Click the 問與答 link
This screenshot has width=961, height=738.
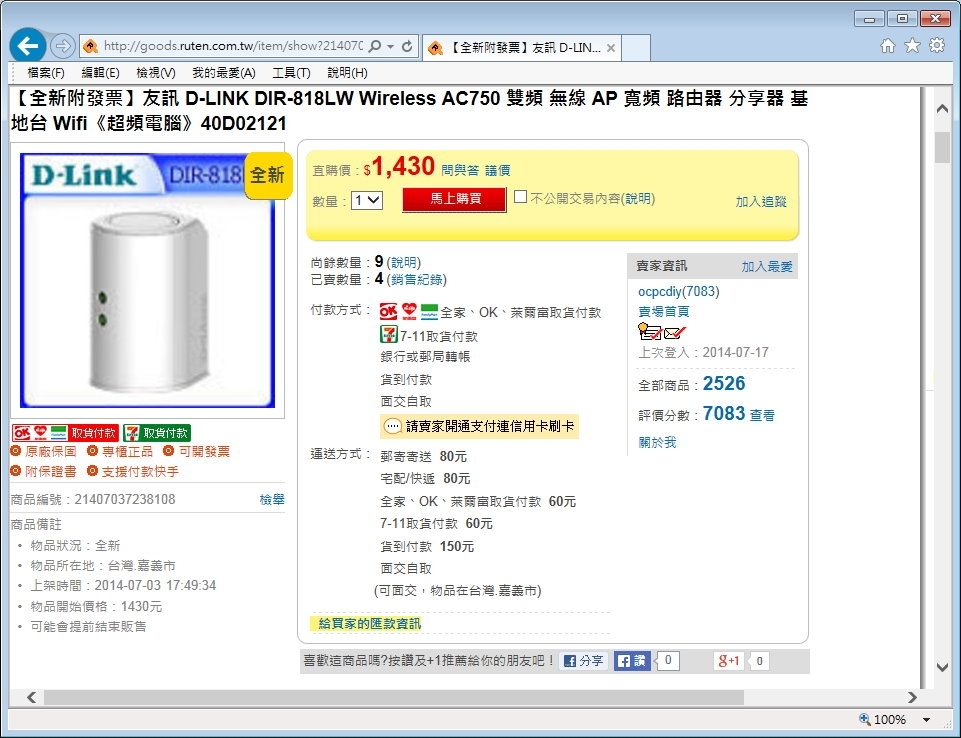(460, 170)
